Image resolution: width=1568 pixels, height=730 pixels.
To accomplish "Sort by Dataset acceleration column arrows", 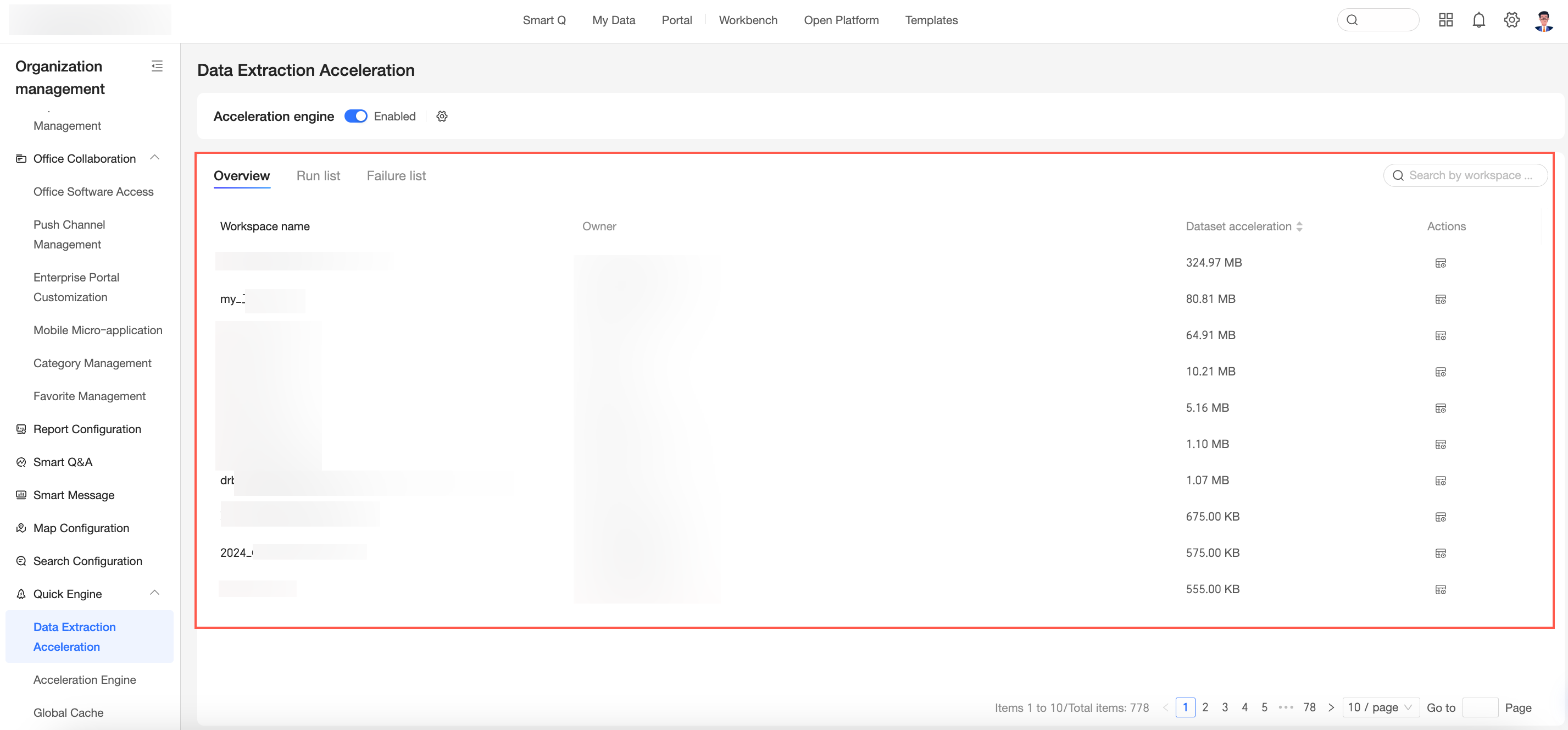I will coord(1299,226).
